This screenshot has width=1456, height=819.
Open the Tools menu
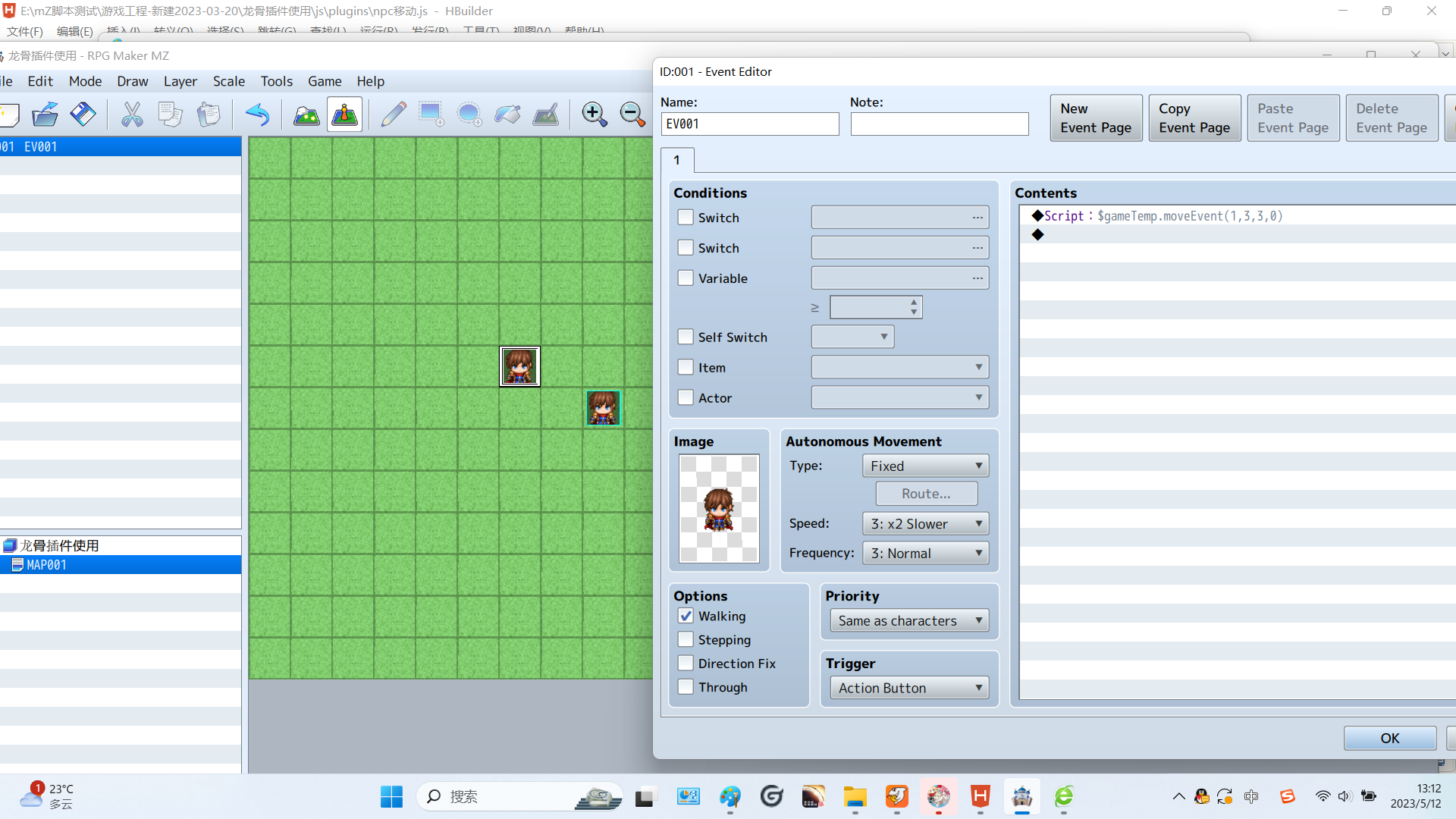(x=276, y=81)
